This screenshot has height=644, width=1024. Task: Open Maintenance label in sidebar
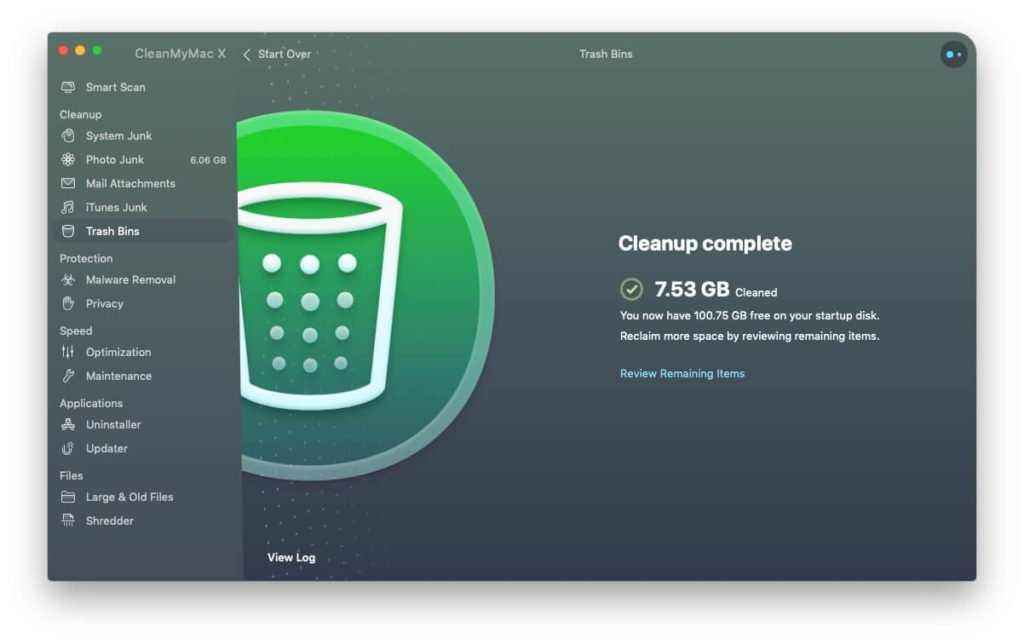coord(119,376)
